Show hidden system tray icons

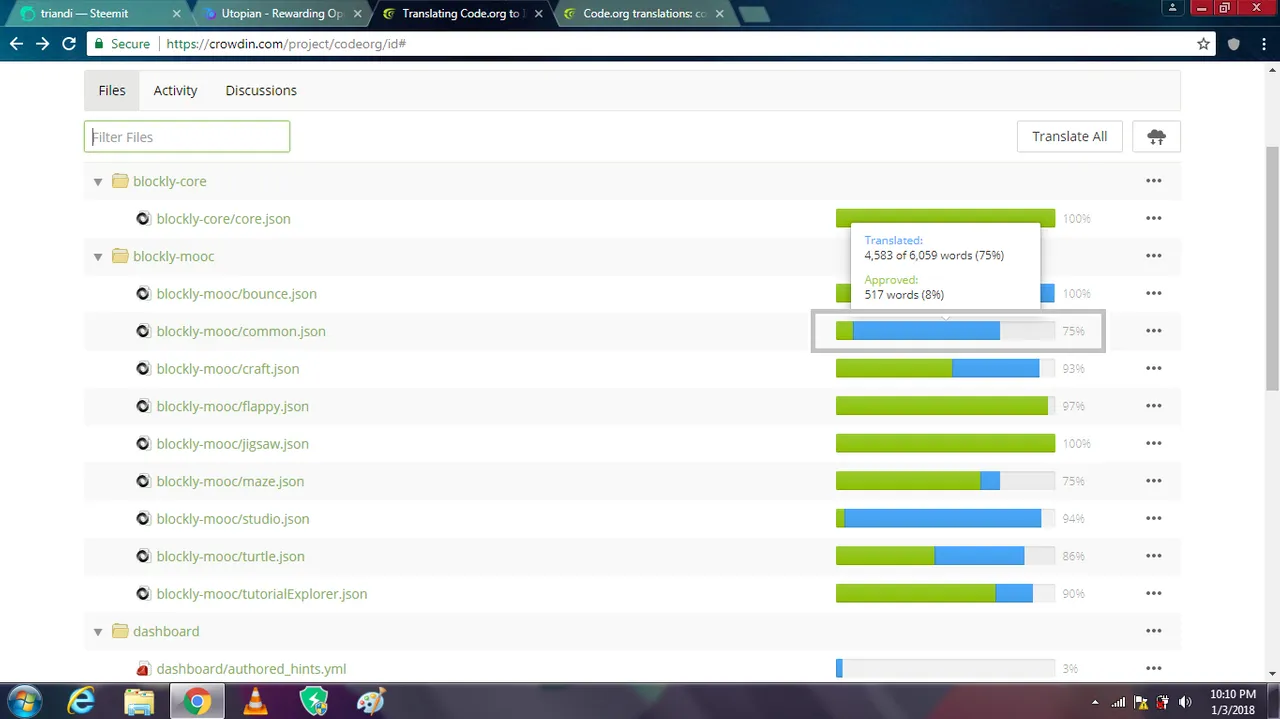(1095, 703)
